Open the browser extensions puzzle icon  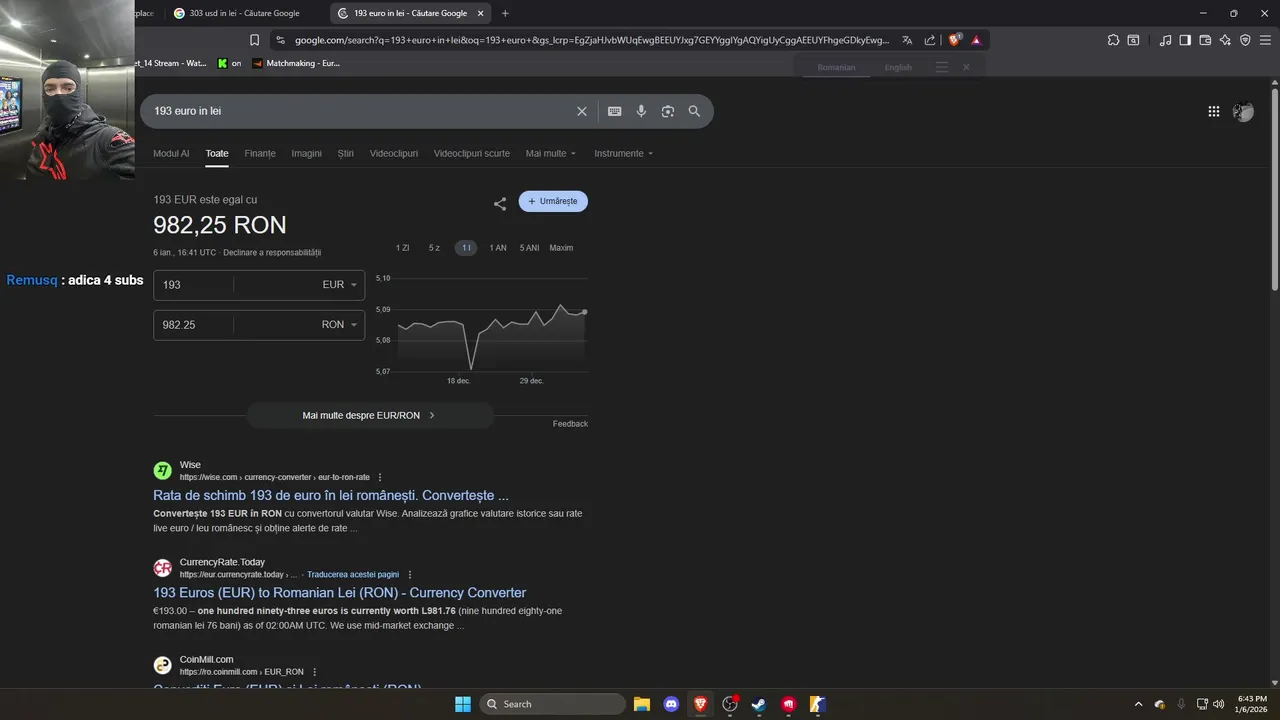pos(1113,40)
